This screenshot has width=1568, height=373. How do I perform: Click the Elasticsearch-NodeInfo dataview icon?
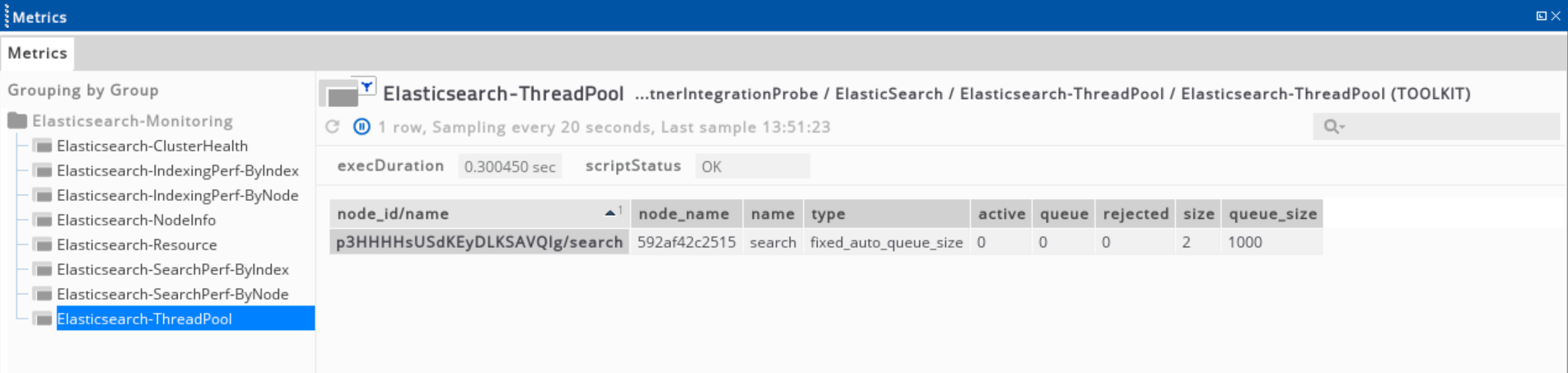pyautogui.click(x=43, y=221)
